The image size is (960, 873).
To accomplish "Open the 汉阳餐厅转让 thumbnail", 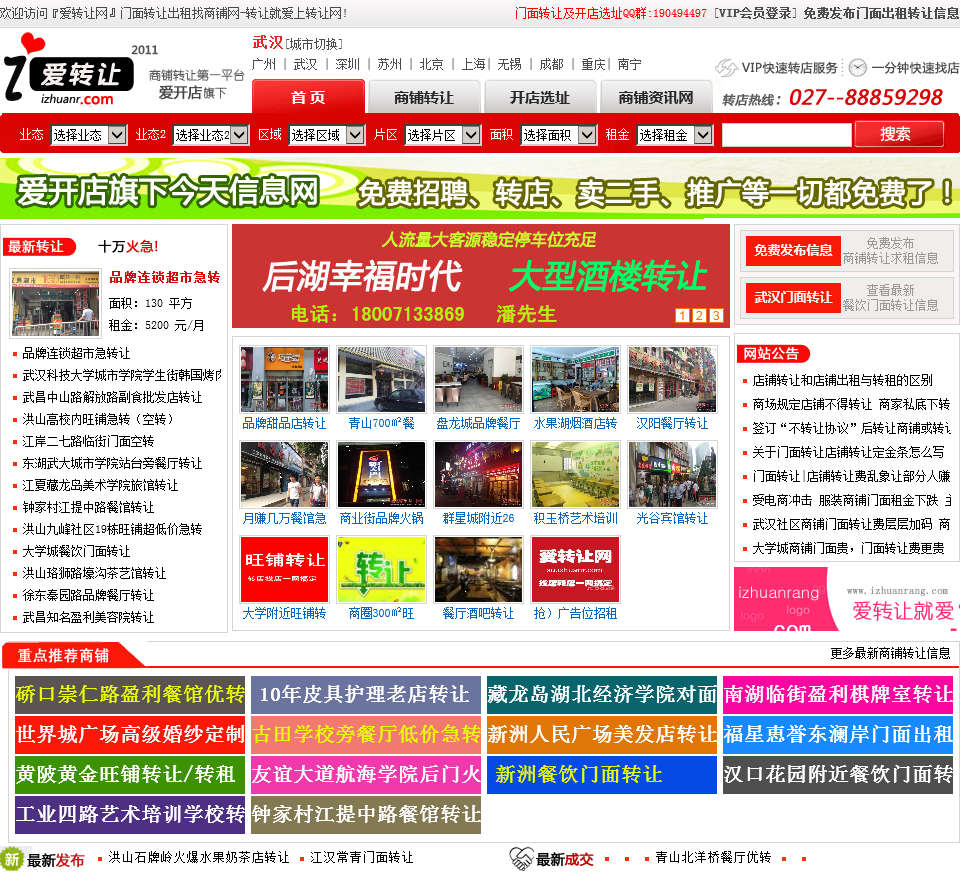I will point(672,380).
